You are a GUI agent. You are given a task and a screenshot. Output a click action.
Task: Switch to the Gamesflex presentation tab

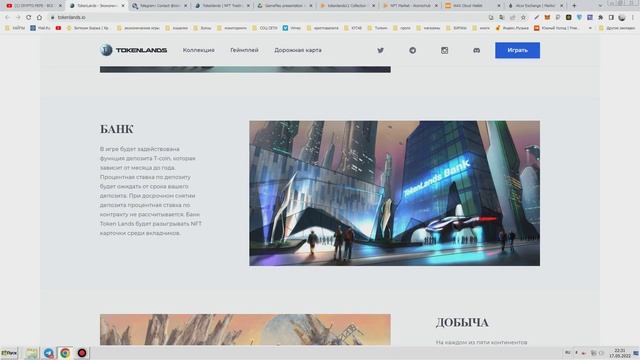tap(284, 6)
